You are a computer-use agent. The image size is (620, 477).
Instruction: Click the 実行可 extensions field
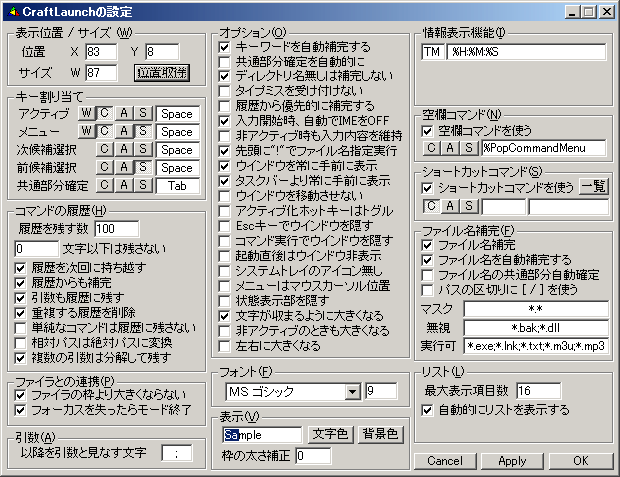point(536,346)
